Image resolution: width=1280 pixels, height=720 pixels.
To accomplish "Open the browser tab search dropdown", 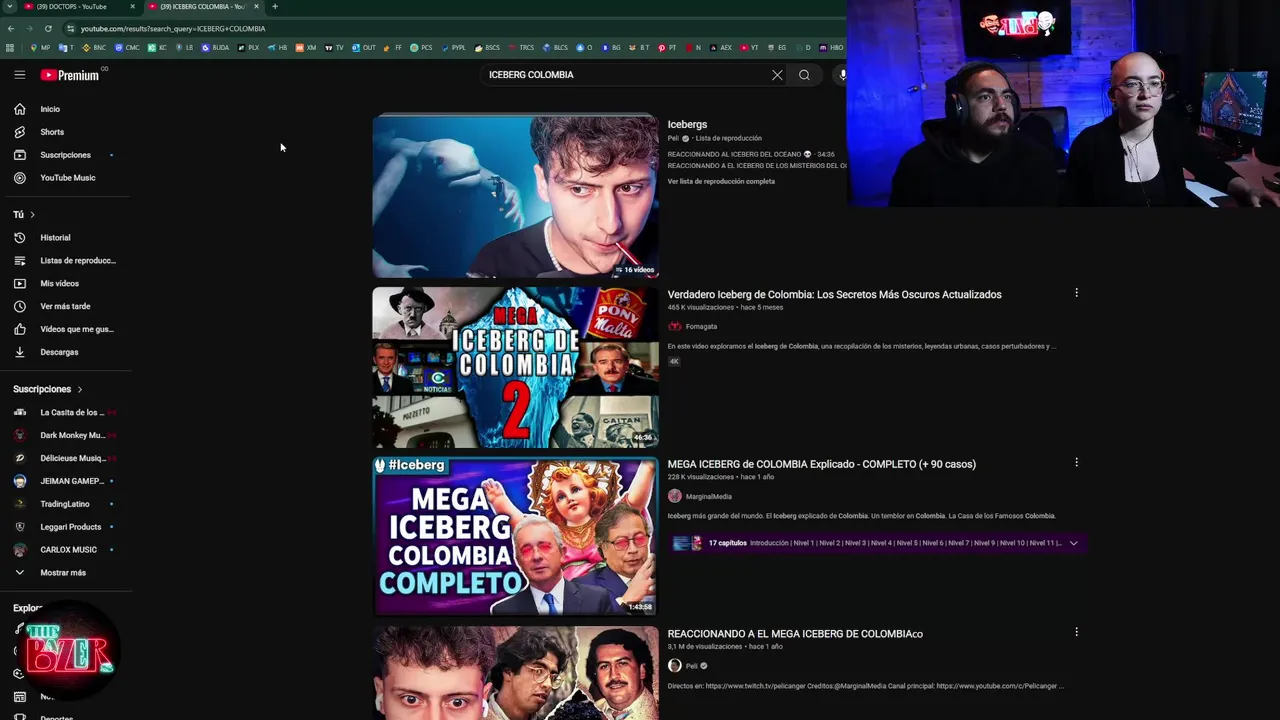I will tap(9, 6).
